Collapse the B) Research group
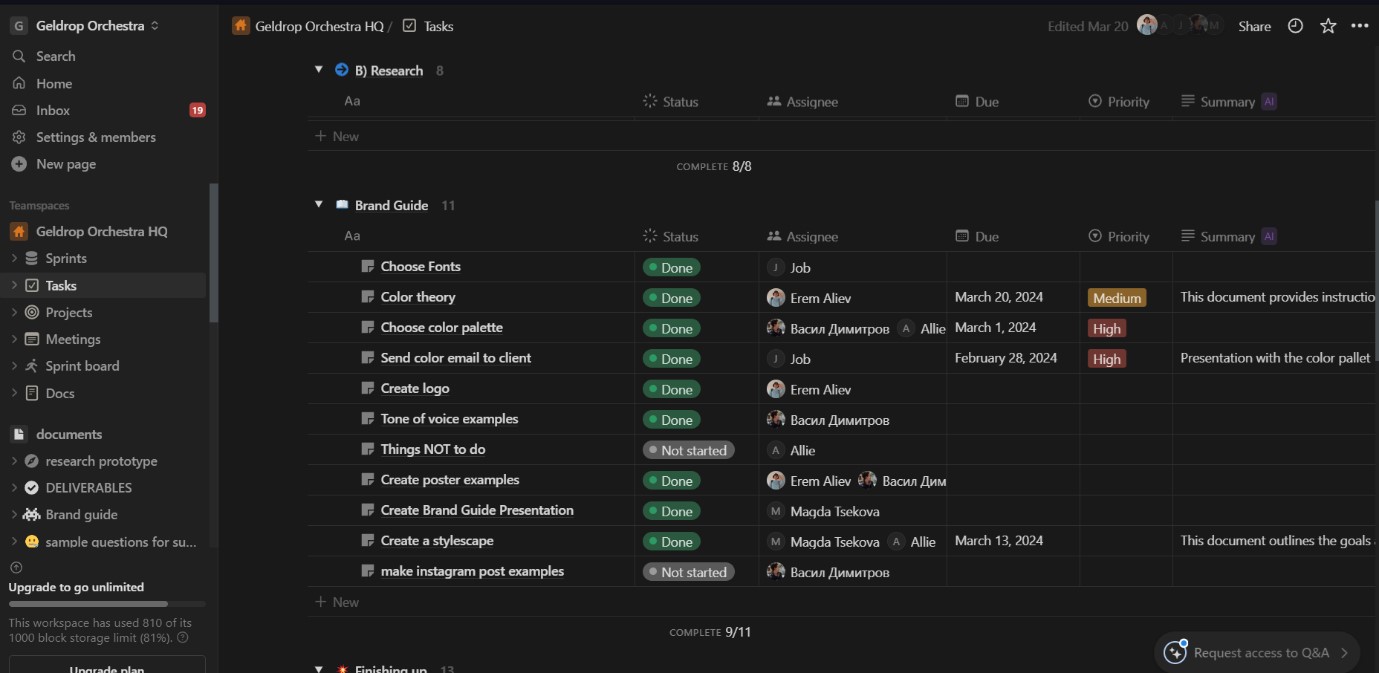 click(319, 70)
